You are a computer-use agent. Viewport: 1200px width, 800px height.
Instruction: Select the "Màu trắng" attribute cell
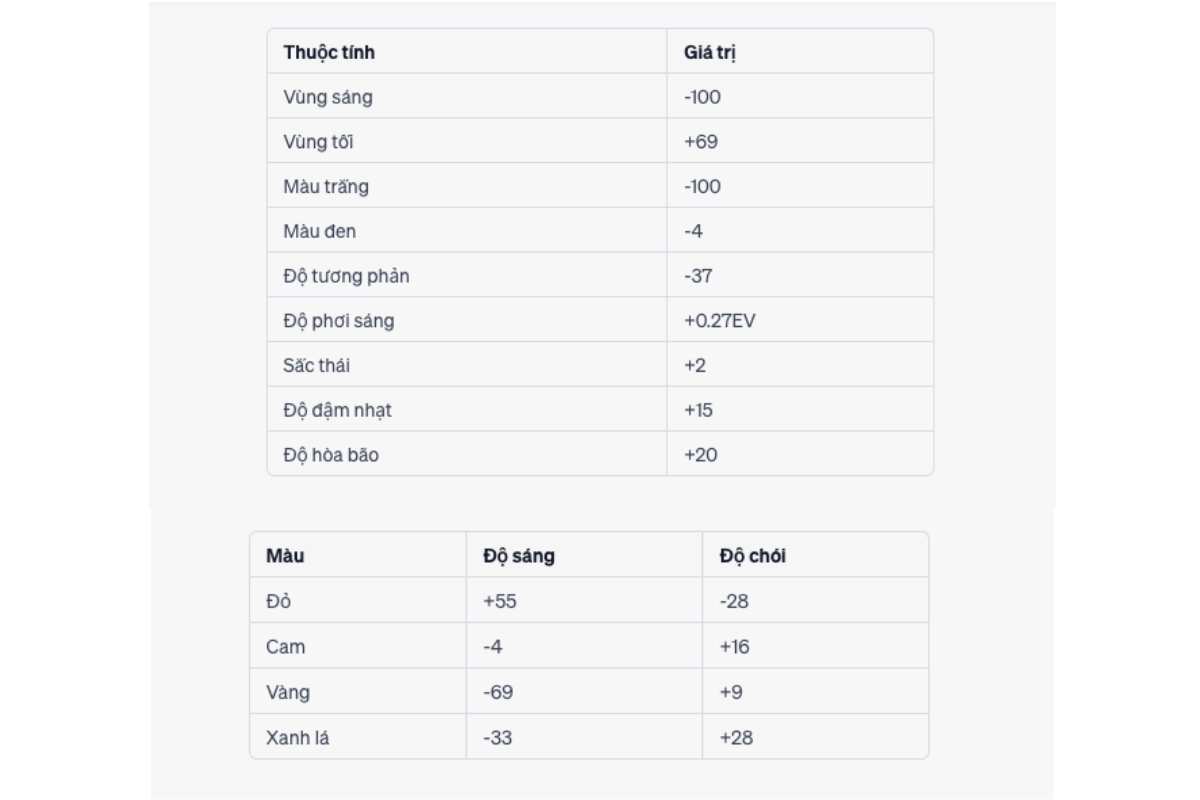click(327, 187)
